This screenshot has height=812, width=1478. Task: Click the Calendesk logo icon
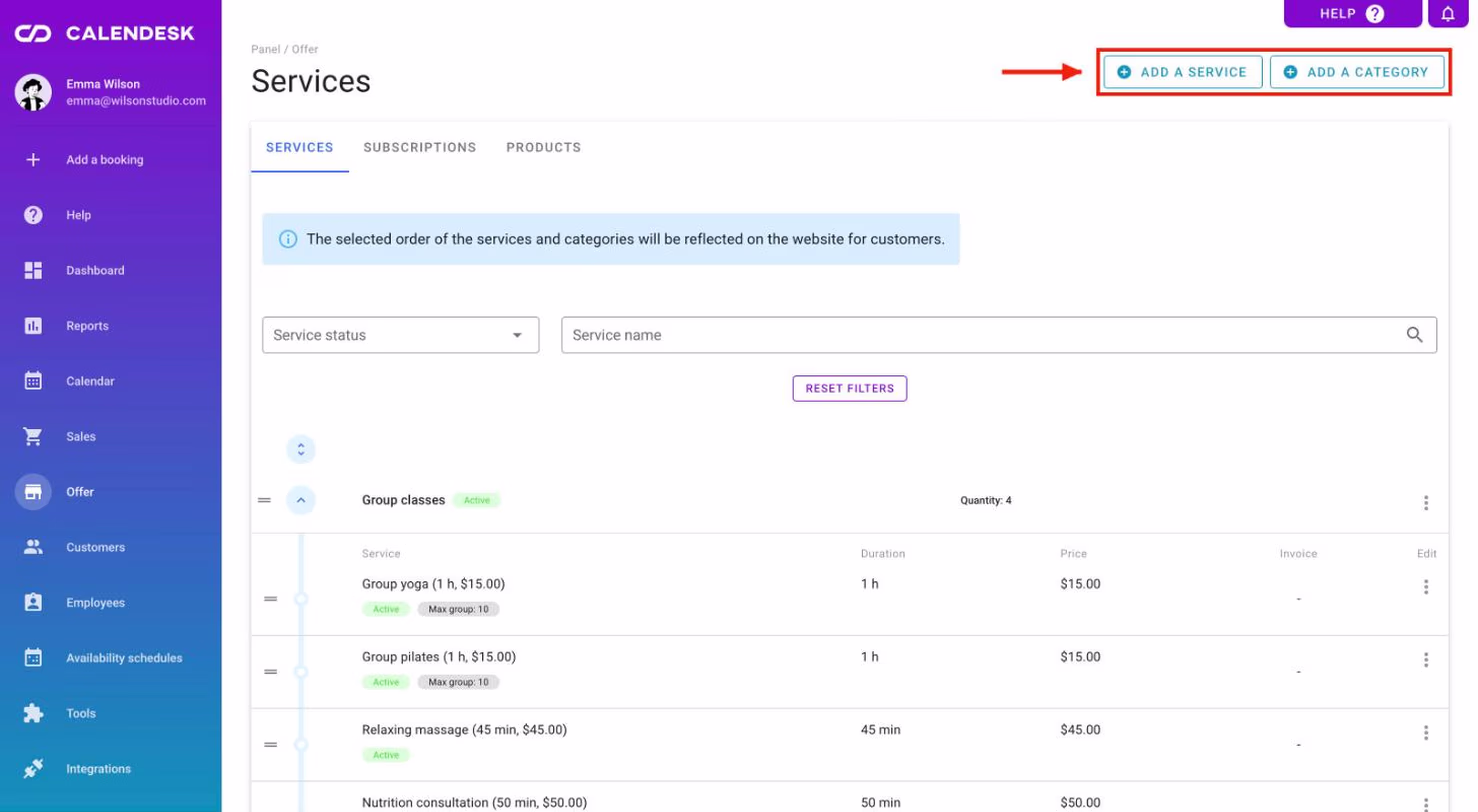point(32,34)
